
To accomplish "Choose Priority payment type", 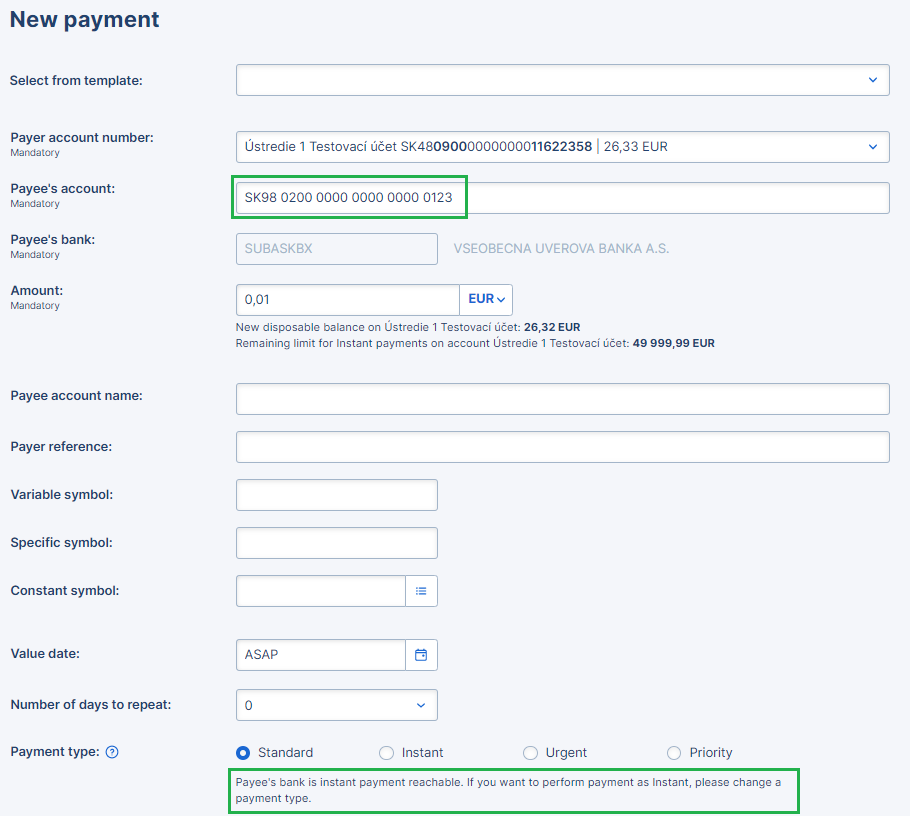I will tap(674, 753).
